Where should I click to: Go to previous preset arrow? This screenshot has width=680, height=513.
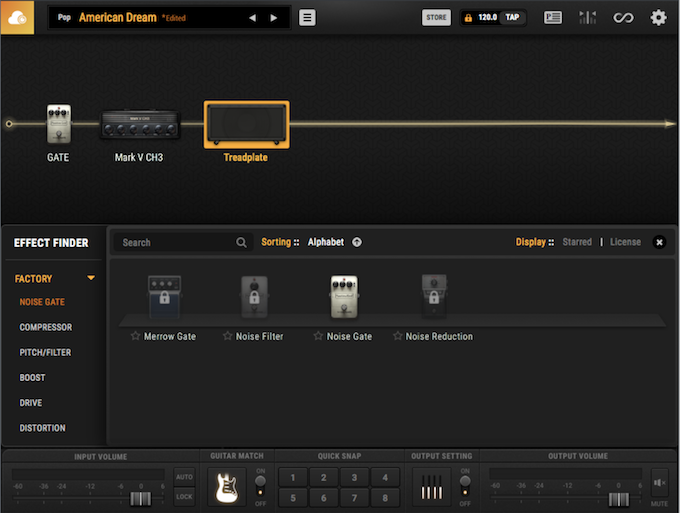tap(252, 18)
